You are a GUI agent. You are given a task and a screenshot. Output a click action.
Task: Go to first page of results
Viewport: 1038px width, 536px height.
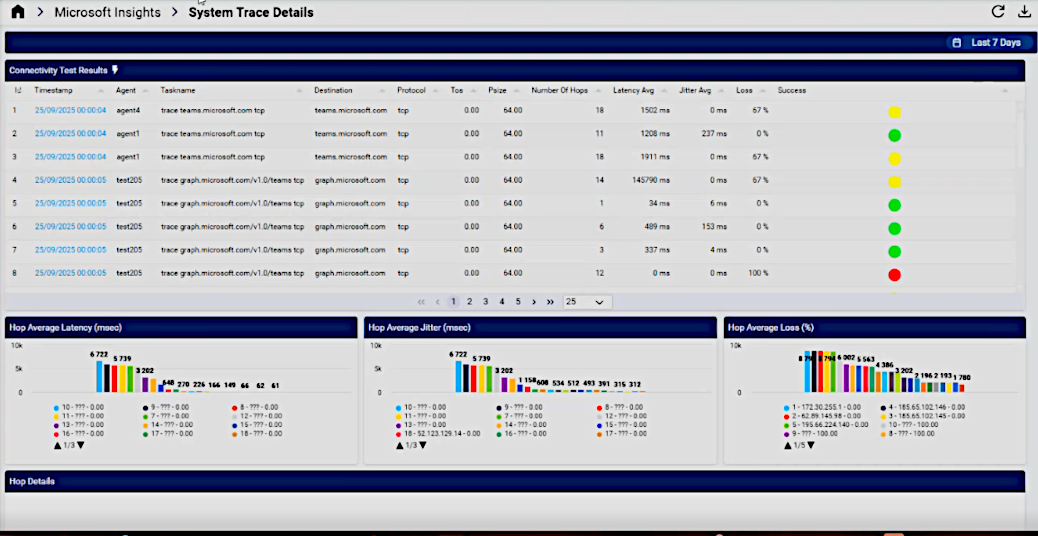click(x=421, y=302)
